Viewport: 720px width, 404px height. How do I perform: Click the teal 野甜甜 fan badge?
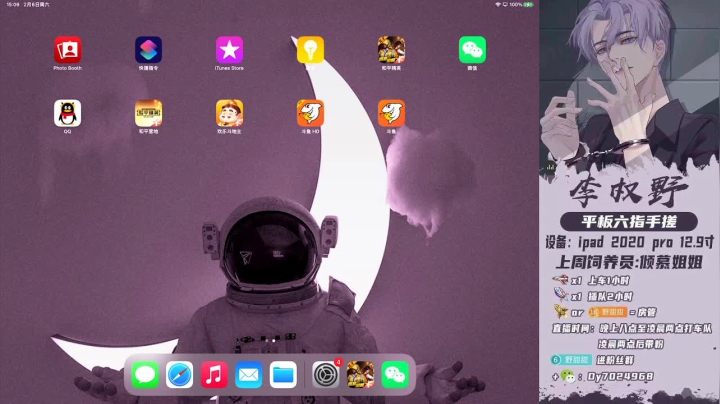tap(571, 359)
